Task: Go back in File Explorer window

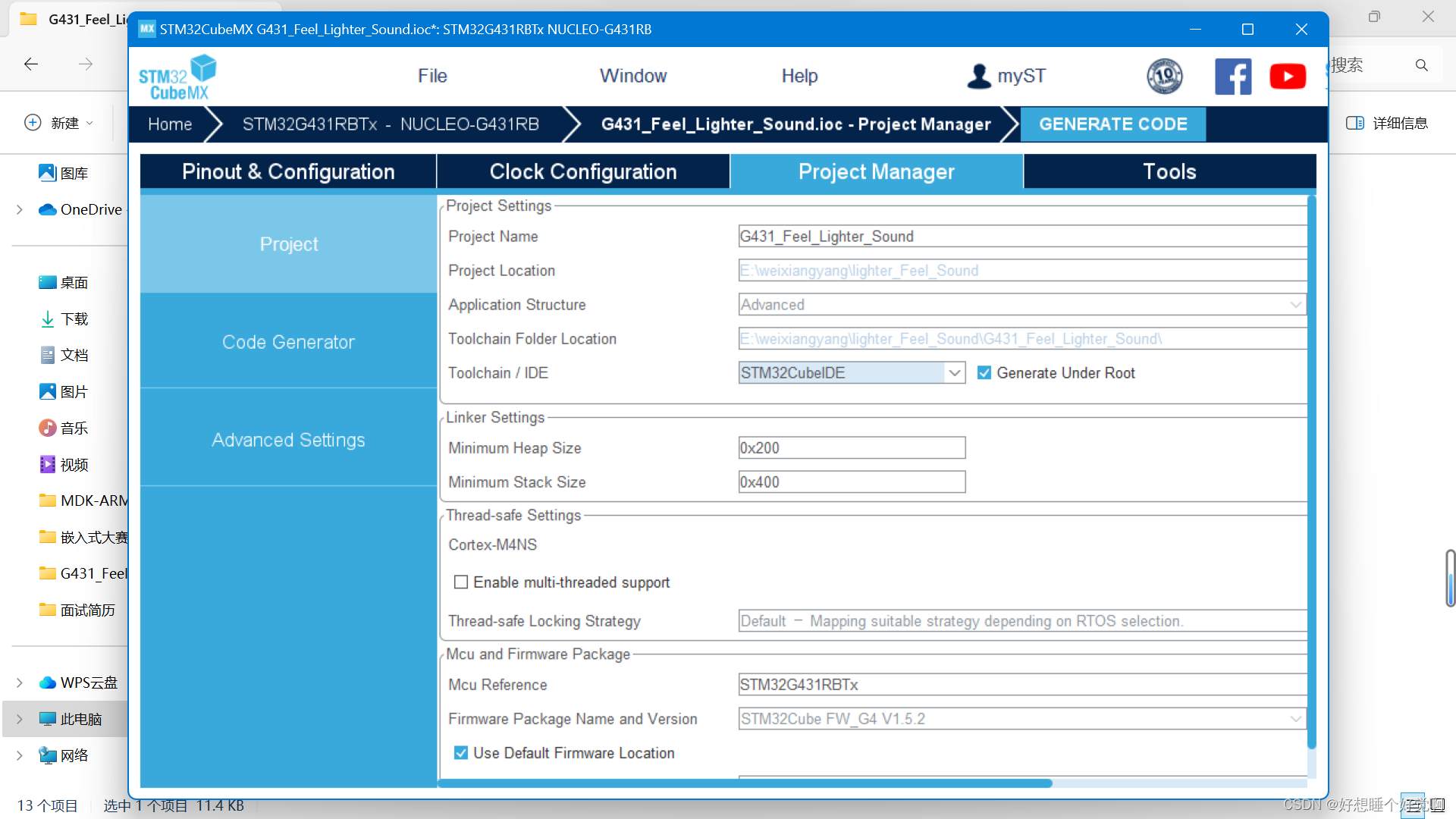Action: pos(31,64)
